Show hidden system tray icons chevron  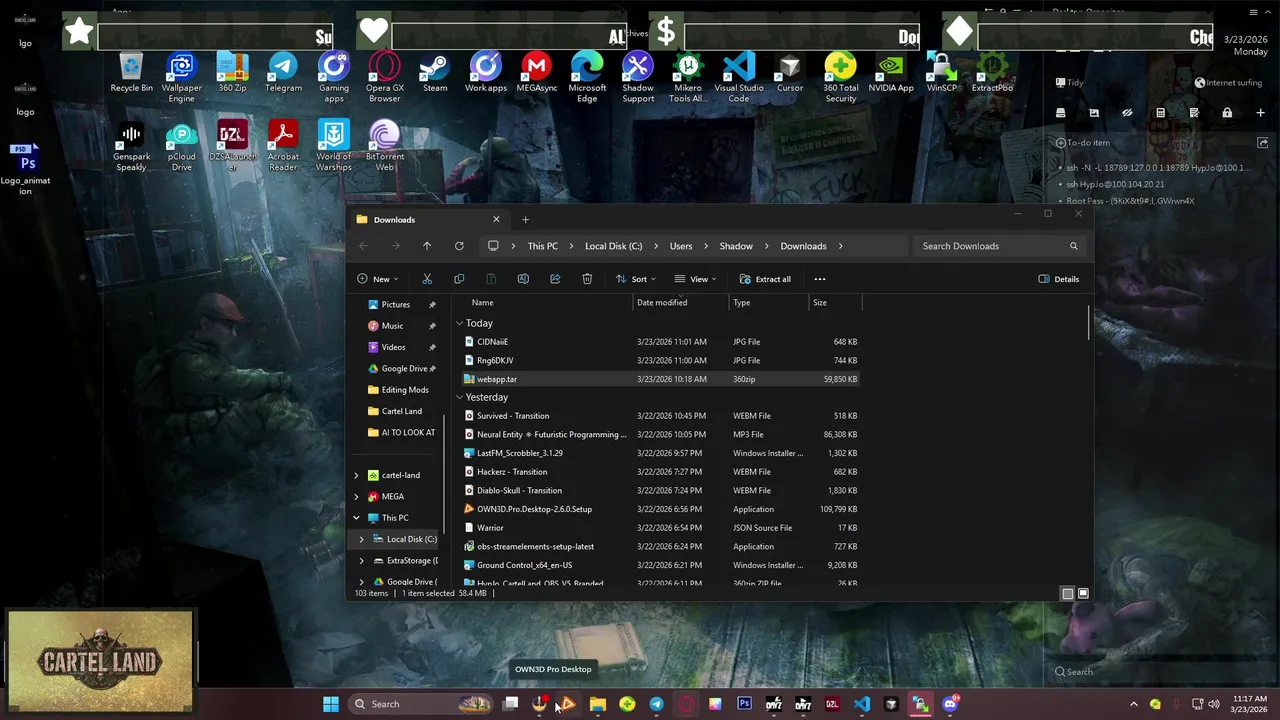tap(1133, 704)
